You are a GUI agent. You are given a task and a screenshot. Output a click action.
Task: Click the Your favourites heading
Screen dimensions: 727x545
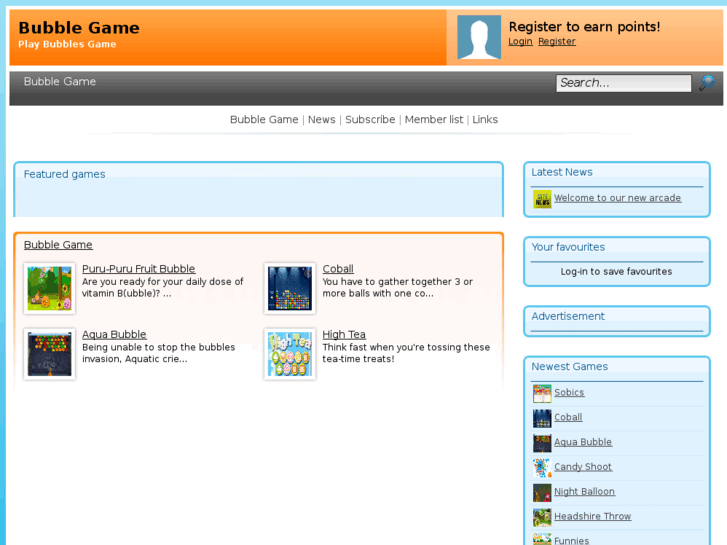point(568,247)
